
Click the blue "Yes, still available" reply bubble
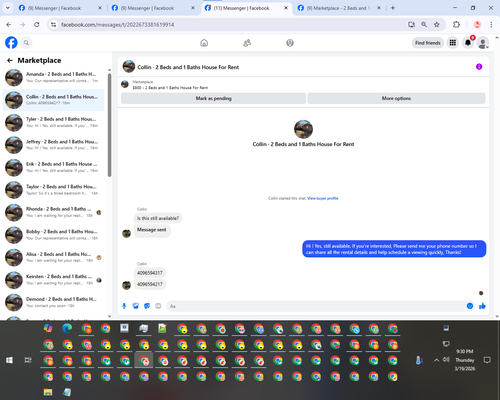pos(394,249)
